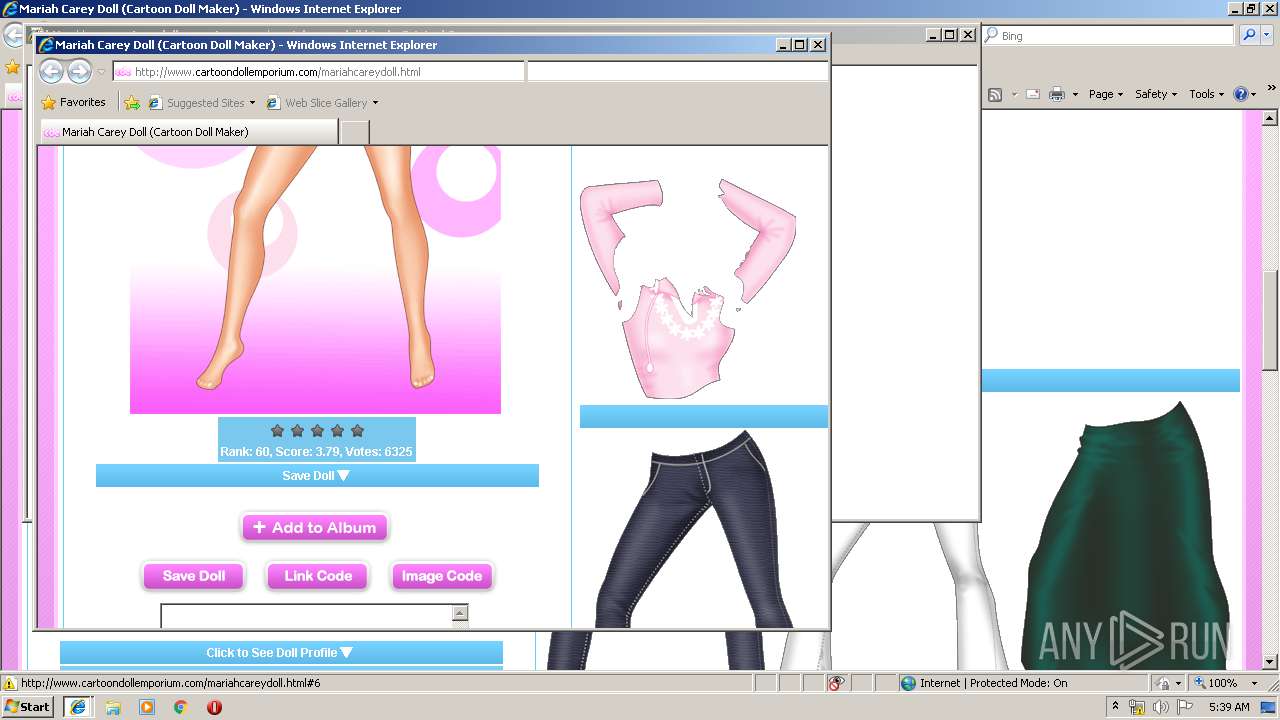The image size is (1280, 720).
Task: Open the Print options dropdown arrow
Action: pos(1075,94)
